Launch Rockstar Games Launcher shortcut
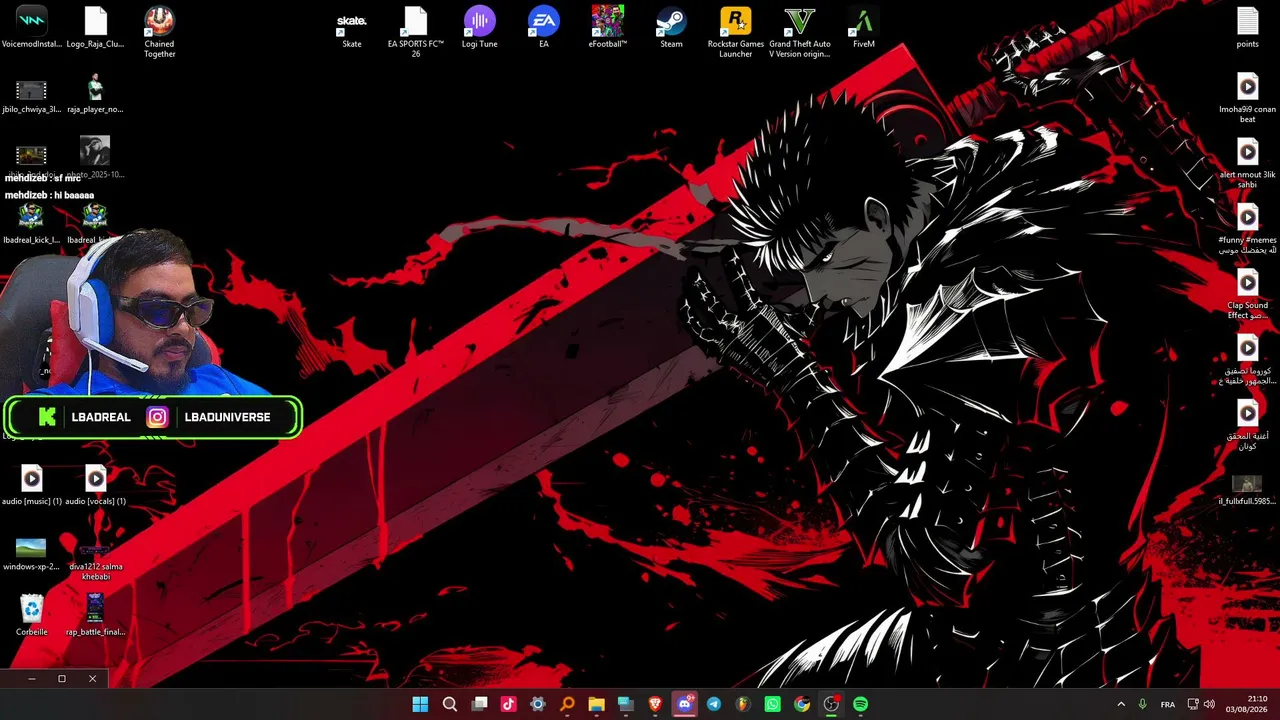 pos(735,32)
